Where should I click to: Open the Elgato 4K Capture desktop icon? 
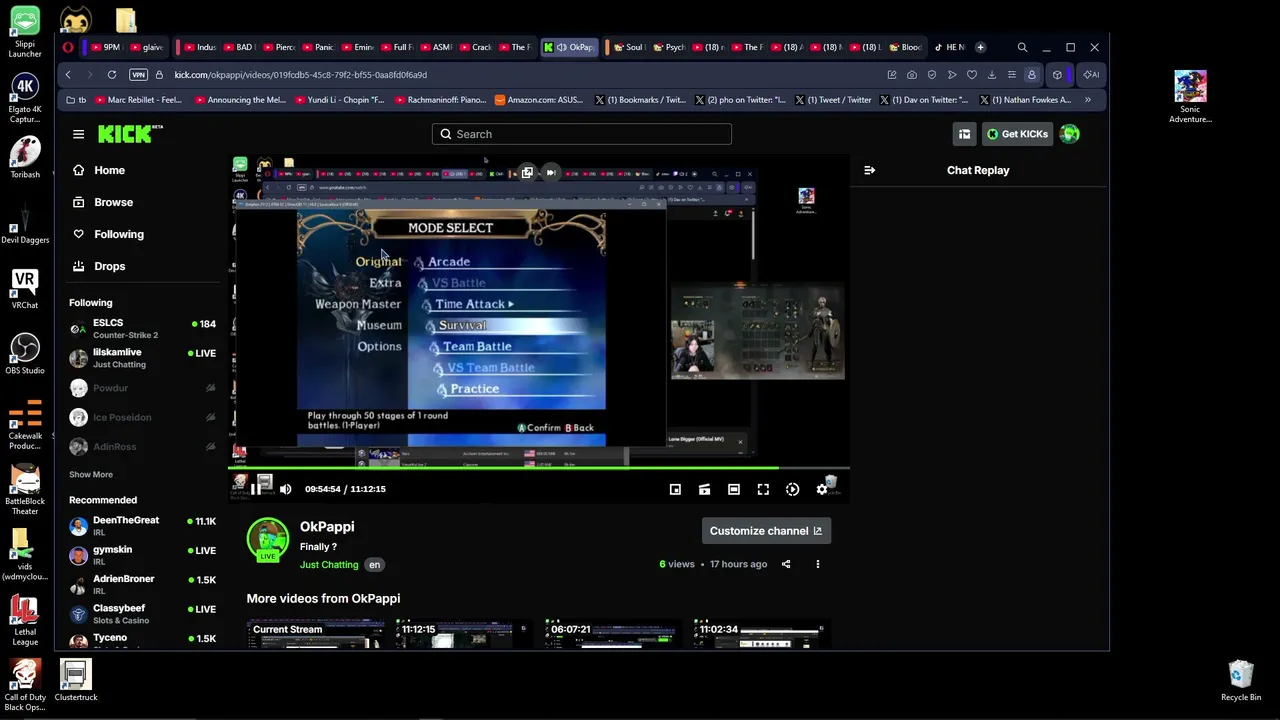[25, 98]
